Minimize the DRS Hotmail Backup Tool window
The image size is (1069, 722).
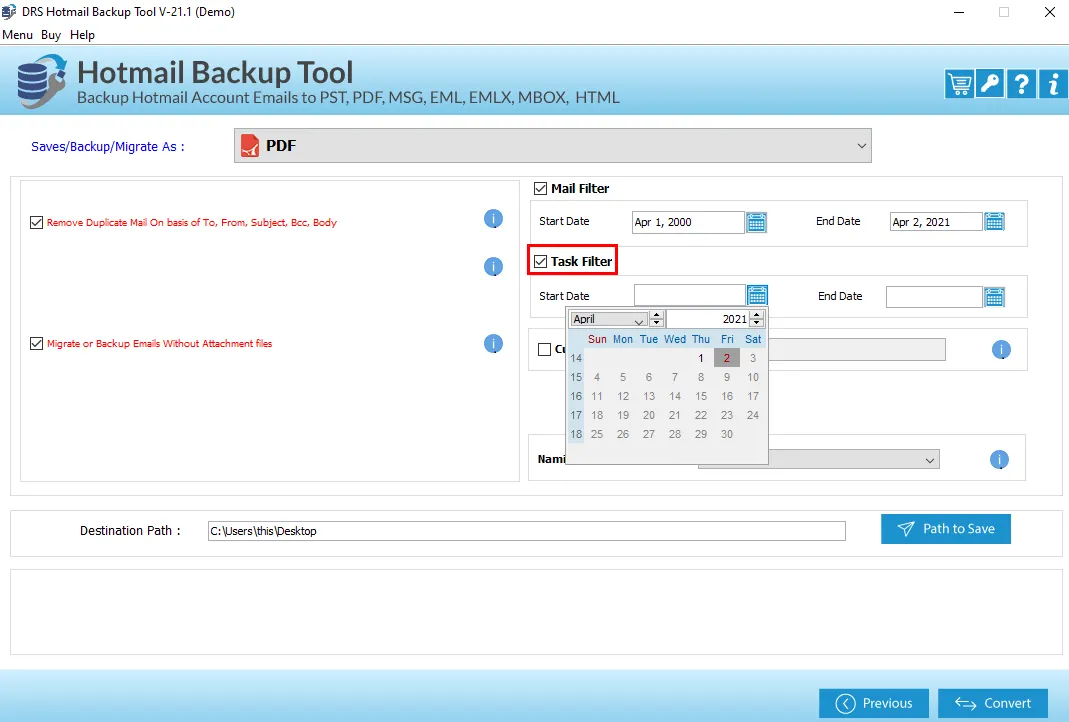(959, 12)
